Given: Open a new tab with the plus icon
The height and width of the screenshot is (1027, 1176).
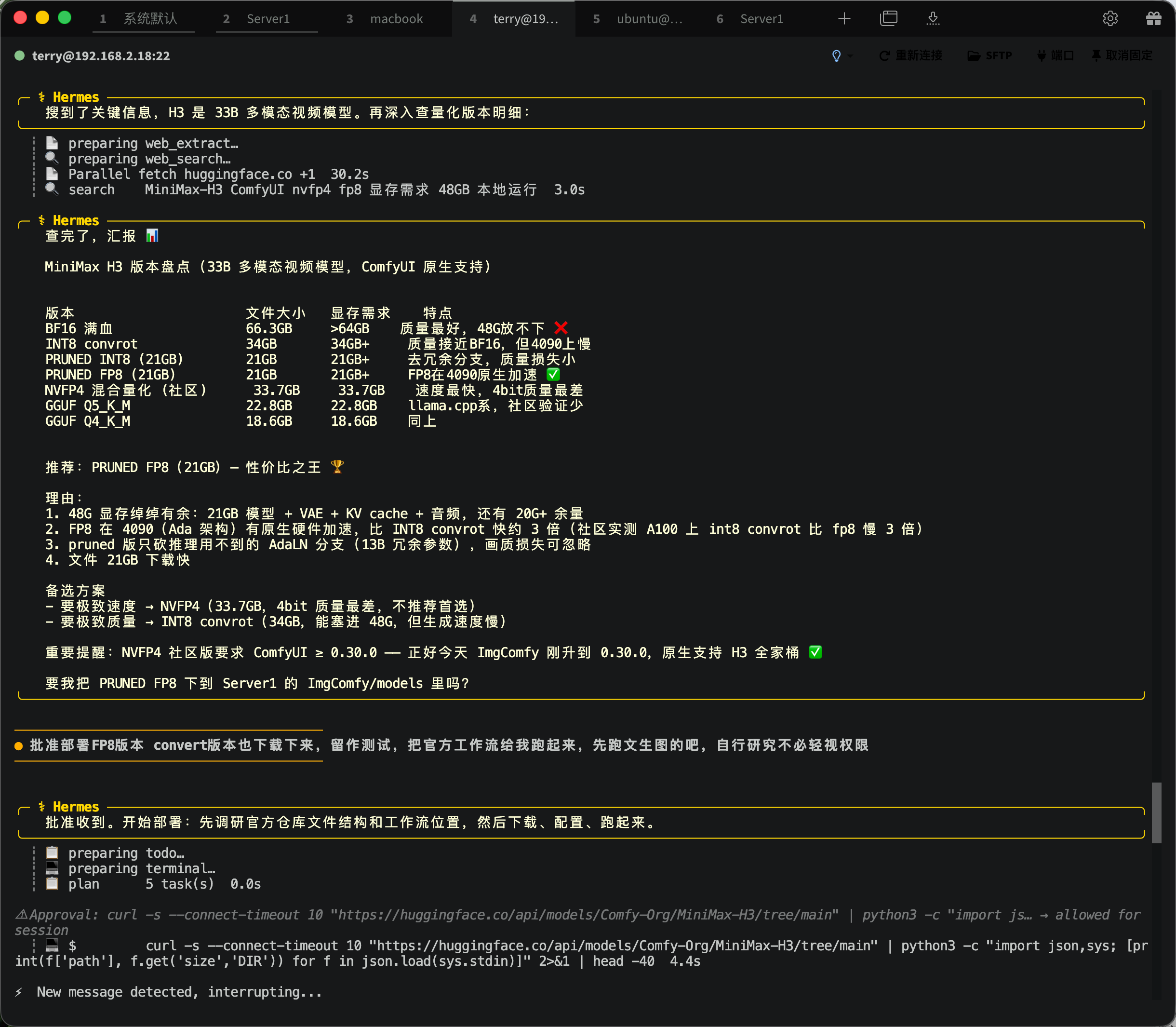Looking at the screenshot, I should (x=844, y=19).
